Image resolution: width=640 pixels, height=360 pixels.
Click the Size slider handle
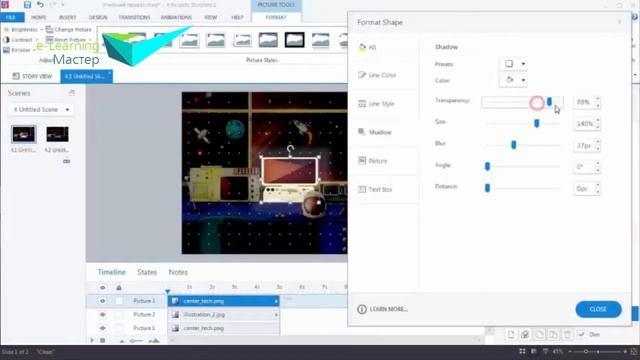[537, 123]
